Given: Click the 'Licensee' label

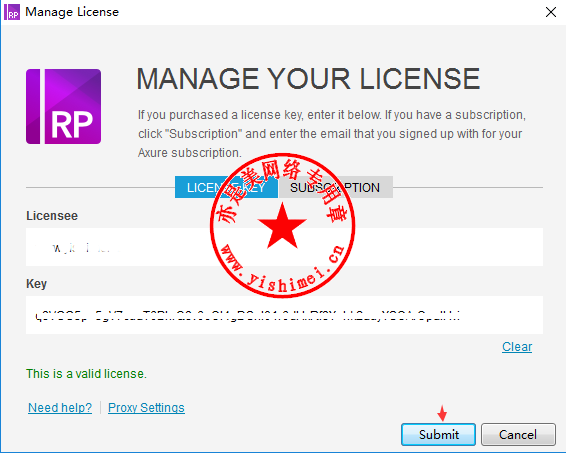Looking at the screenshot, I should point(52,216).
